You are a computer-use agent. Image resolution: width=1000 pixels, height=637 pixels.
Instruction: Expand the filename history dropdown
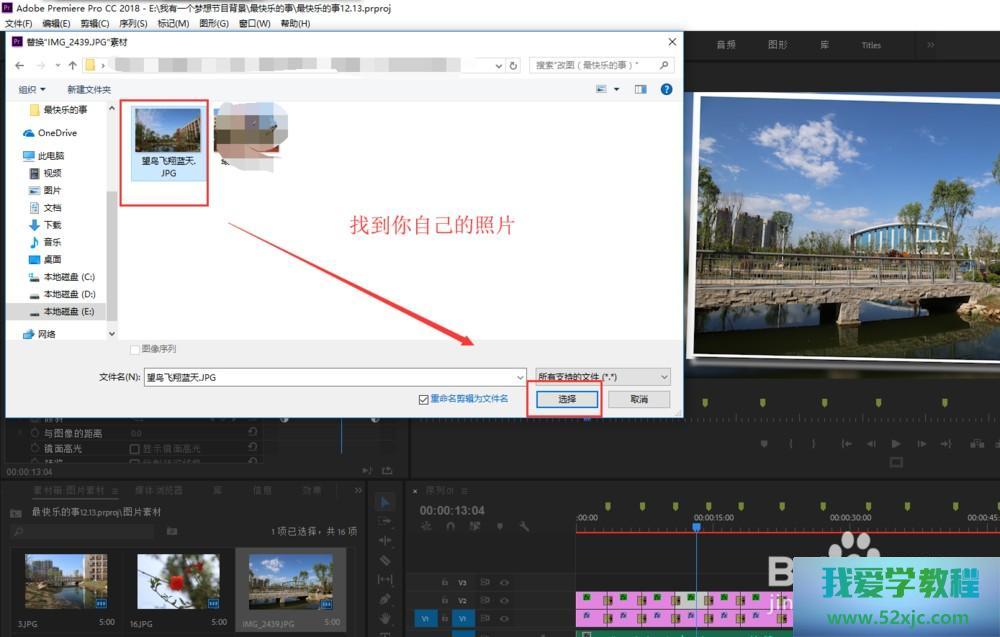pos(520,377)
